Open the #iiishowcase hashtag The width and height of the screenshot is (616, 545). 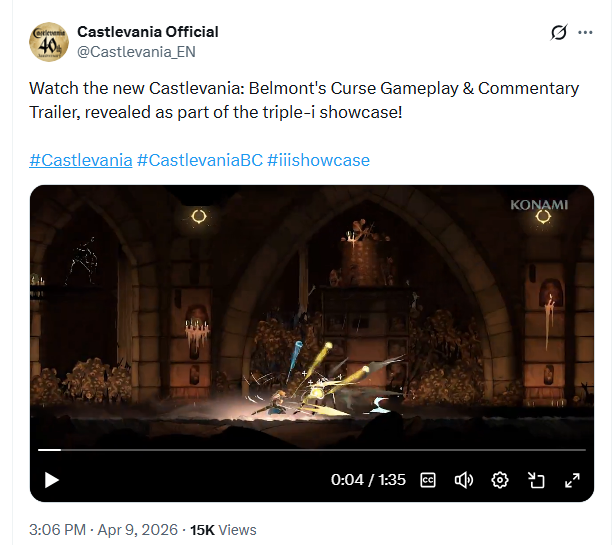pyautogui.click(x=318, y=160)
